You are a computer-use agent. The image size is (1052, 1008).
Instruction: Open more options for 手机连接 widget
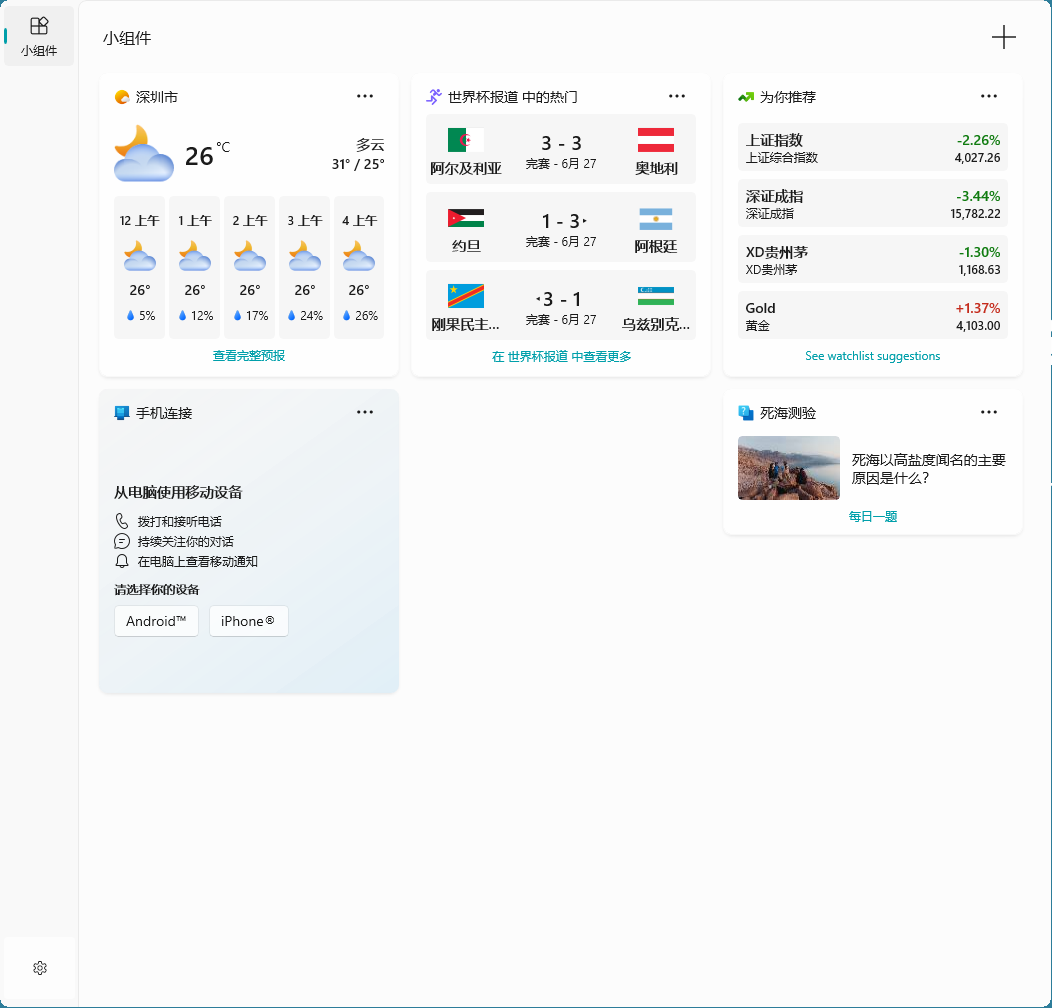click(365, 412)
